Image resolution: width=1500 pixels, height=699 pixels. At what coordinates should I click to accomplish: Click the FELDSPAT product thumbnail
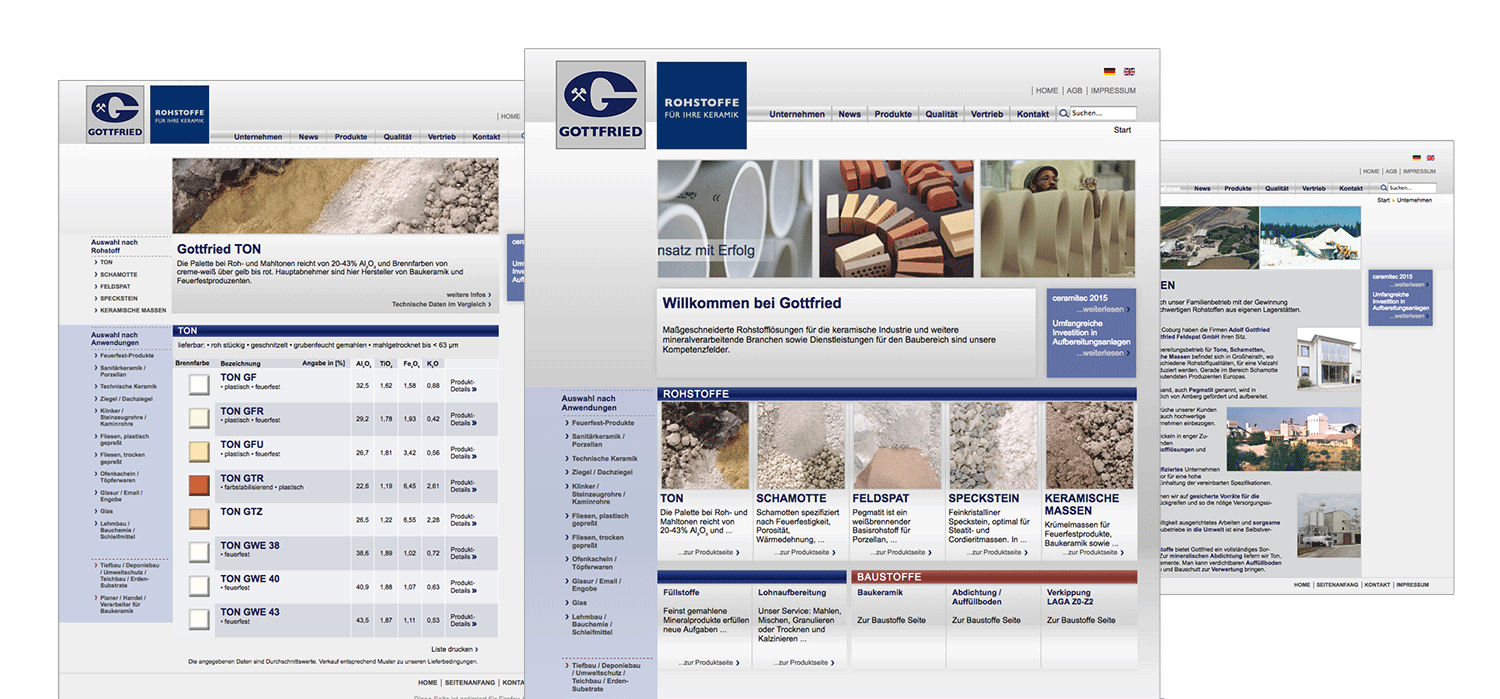(896, 446)
